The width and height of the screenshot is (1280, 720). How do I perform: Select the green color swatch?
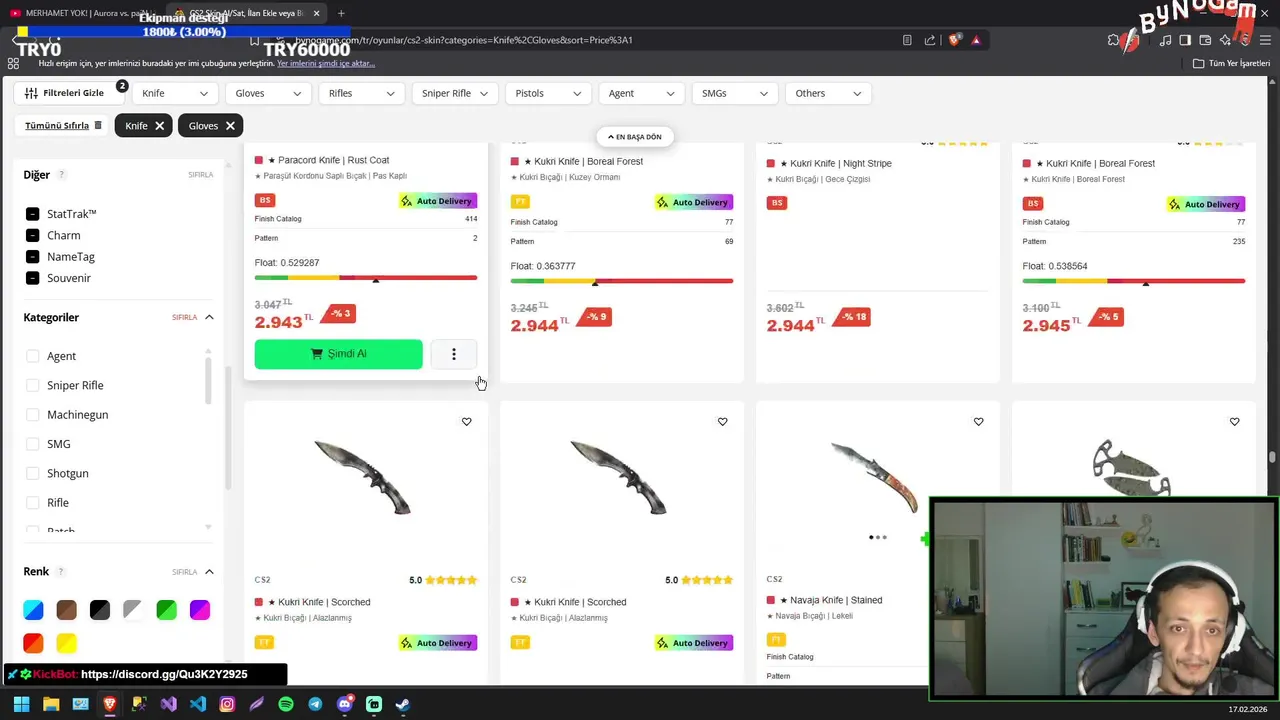point(166,610)
